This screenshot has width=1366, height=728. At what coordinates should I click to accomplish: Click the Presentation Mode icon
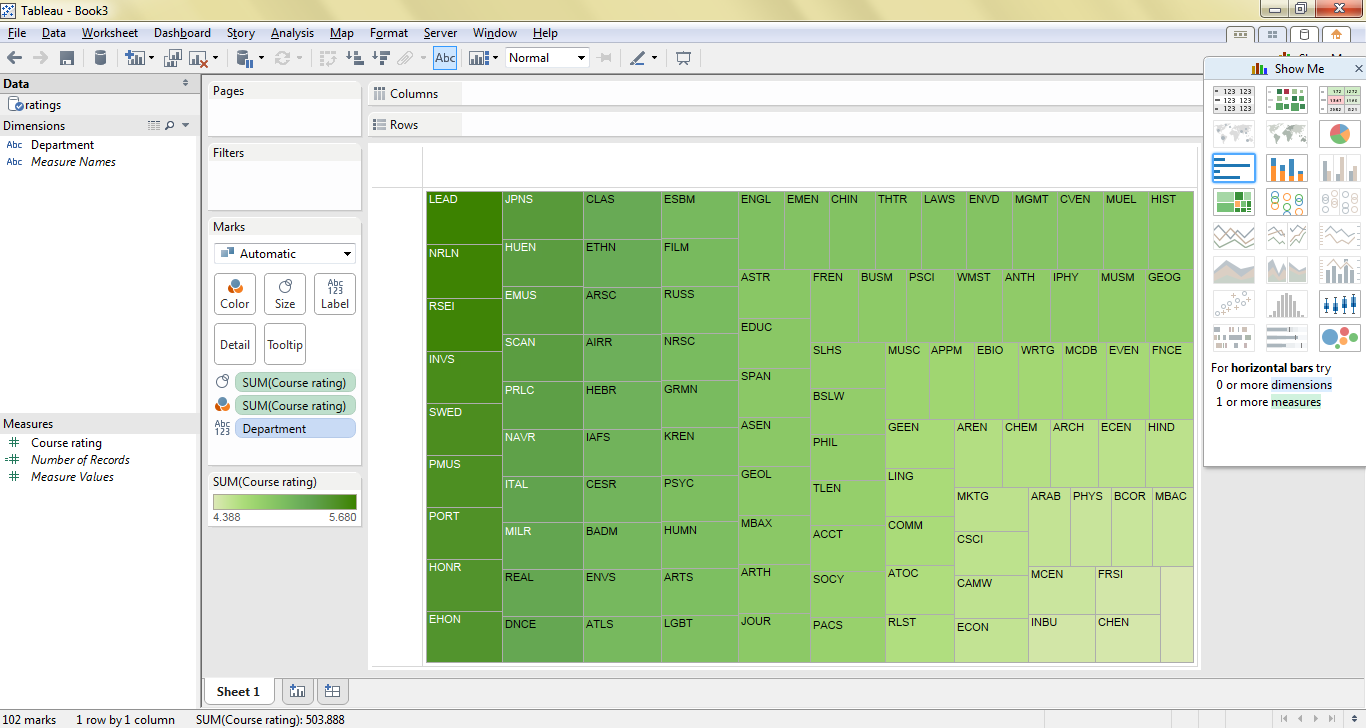684,58
